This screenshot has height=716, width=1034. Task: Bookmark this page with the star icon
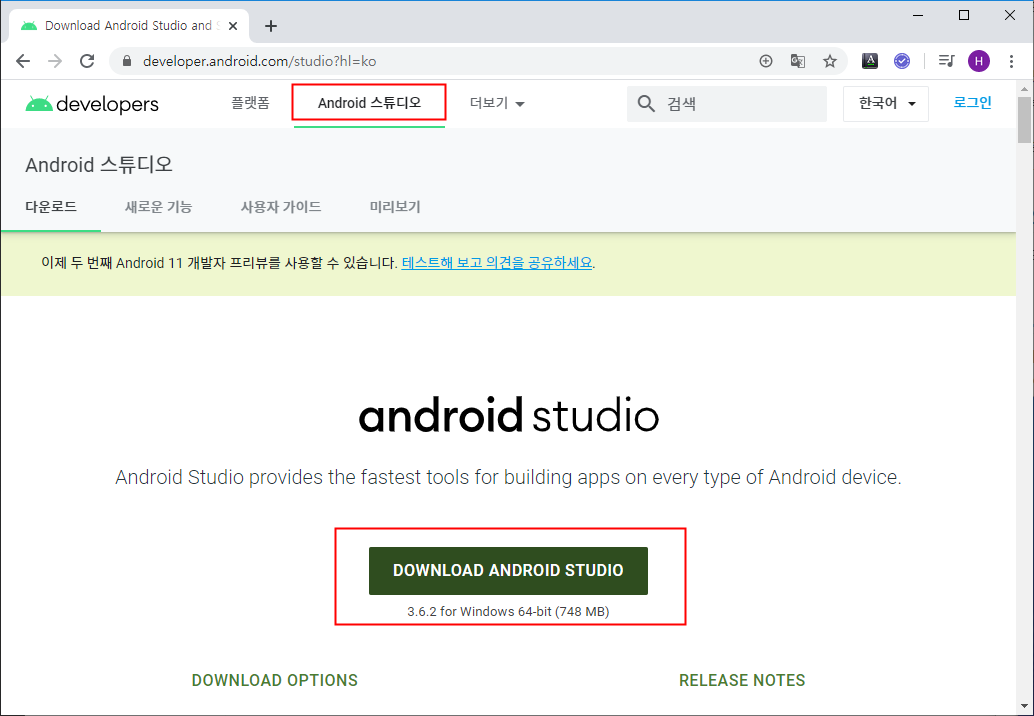coord(830,61)
